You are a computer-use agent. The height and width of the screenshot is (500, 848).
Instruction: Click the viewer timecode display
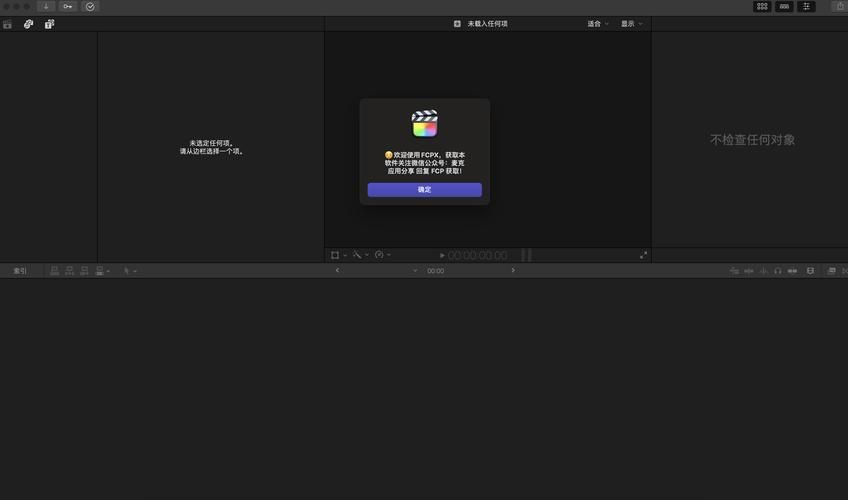point(478,255)
